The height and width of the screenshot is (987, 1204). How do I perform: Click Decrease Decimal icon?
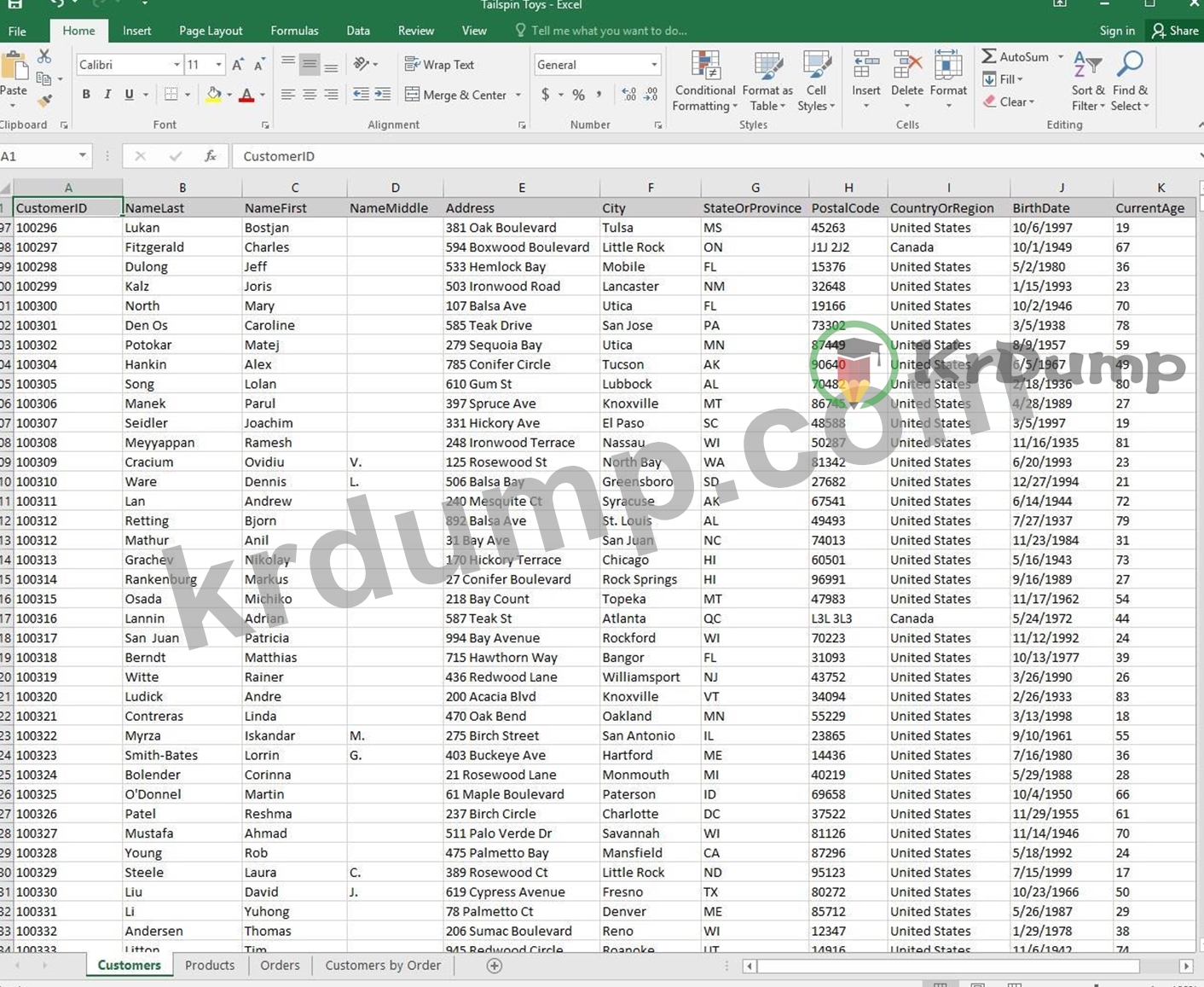click(651, 95)
